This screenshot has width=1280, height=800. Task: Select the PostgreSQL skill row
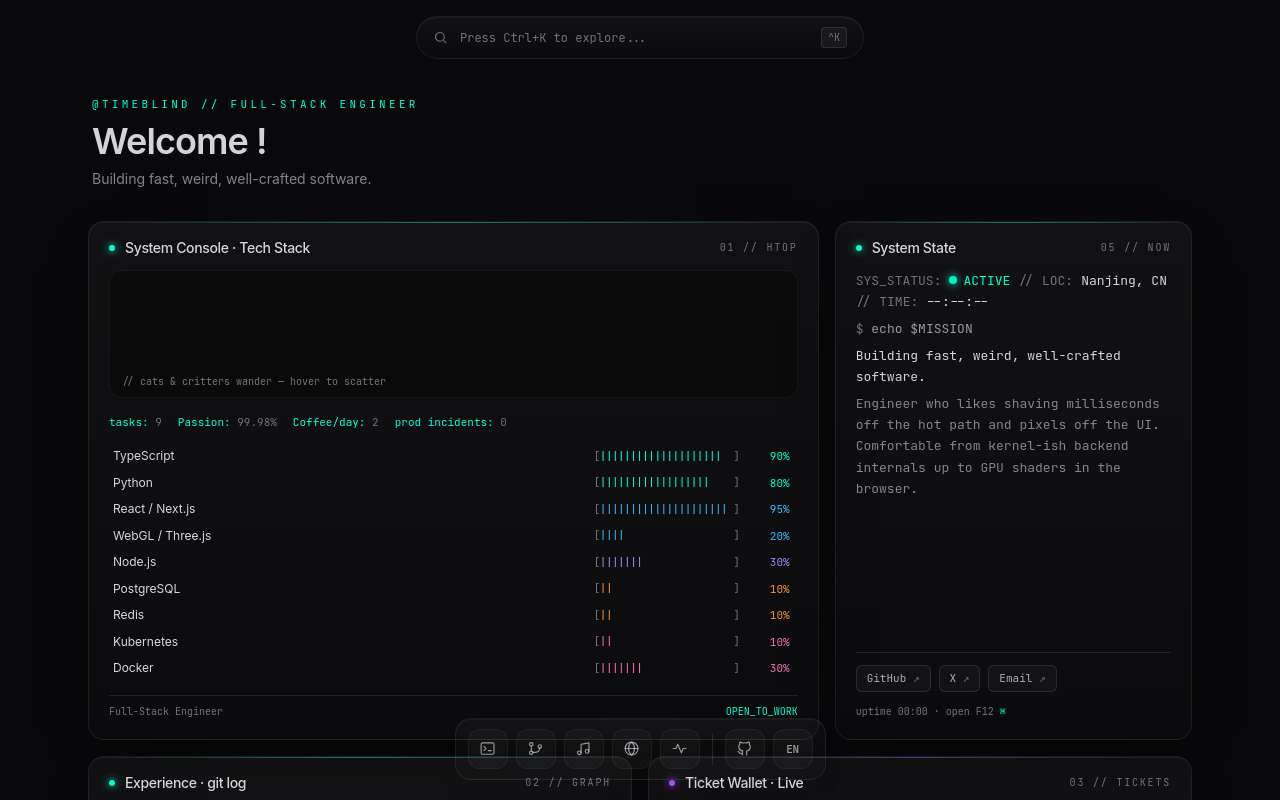(x=453, y=589)
